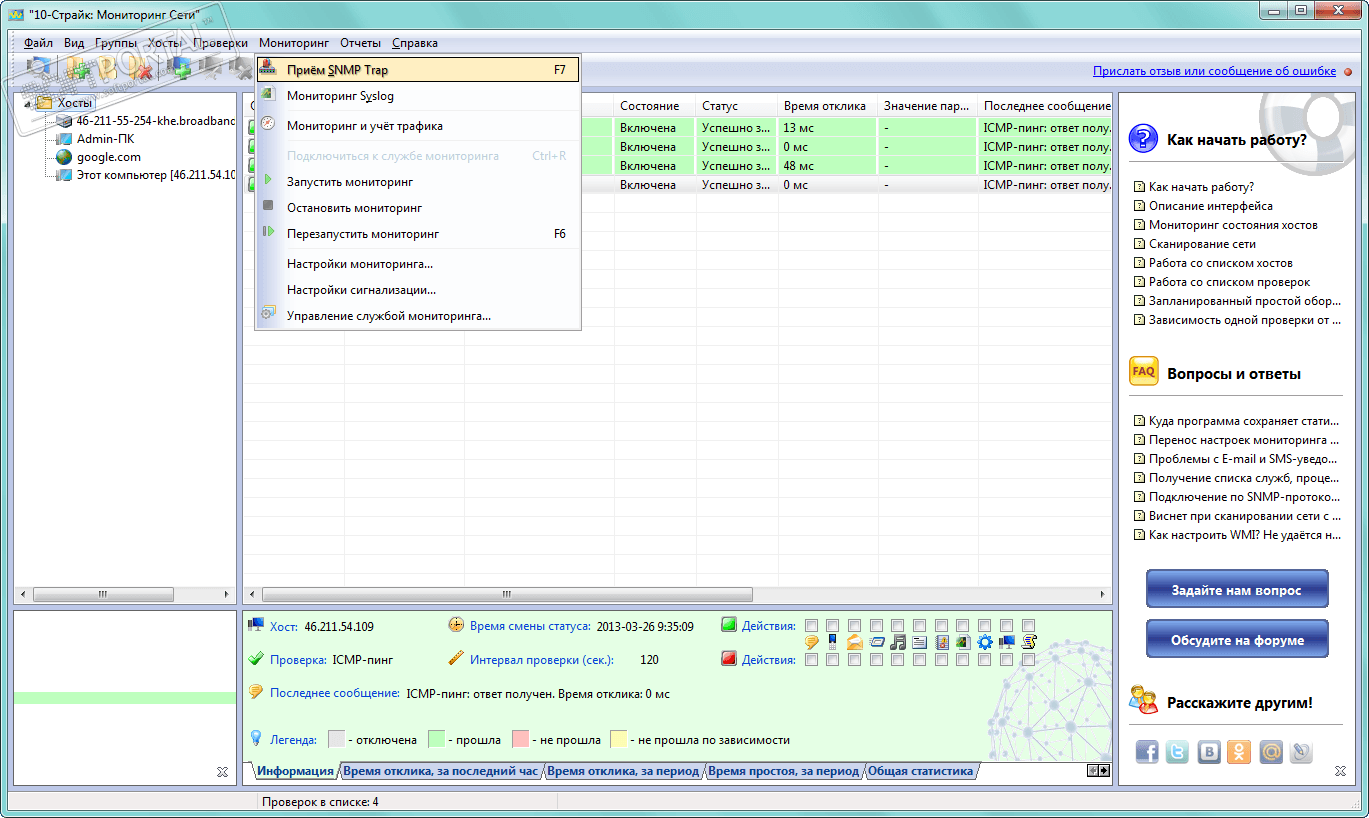Close the right help panel with X
1369x818 pixels.
pyautogui.click(x=1340, y=771)
